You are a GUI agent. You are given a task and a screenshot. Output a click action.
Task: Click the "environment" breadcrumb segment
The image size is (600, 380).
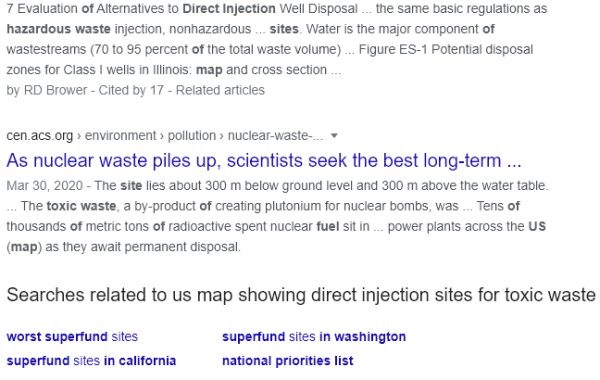[121, 136]
